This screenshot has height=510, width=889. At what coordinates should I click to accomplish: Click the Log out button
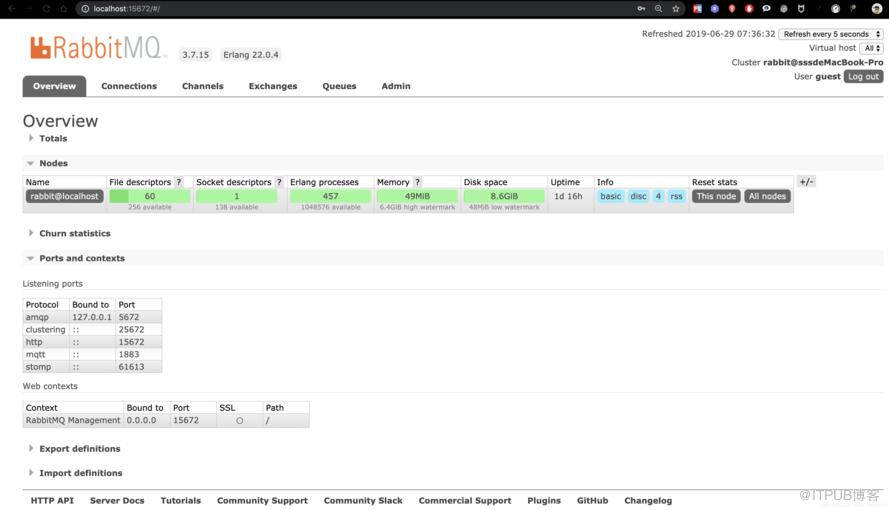click(863, 76)
